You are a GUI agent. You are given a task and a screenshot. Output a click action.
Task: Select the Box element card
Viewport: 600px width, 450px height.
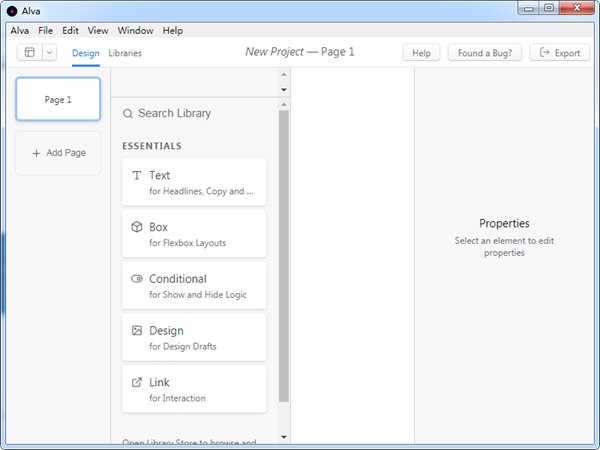[194, 234]
